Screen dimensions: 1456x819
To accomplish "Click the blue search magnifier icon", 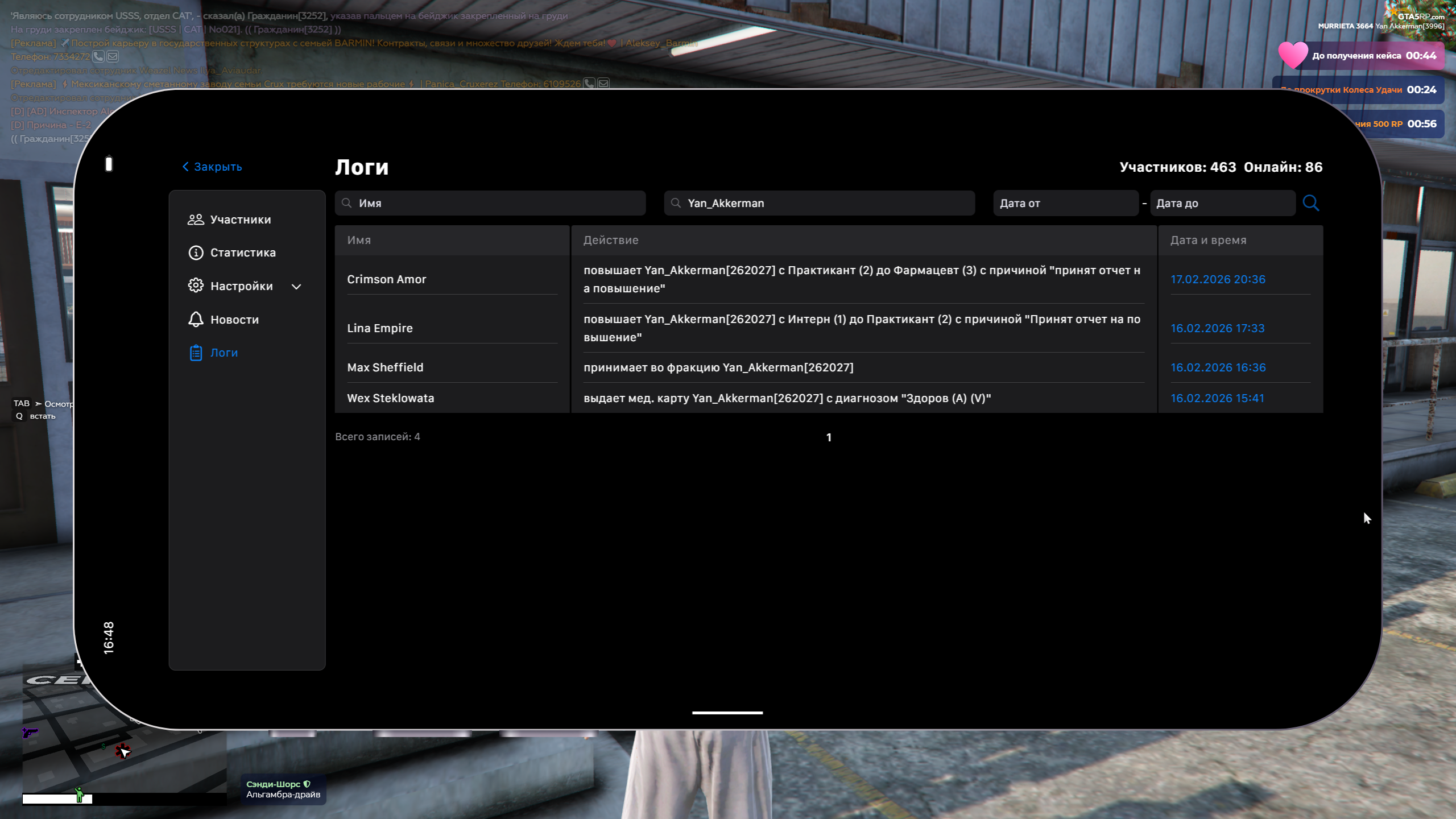I will pos(1310,203).
